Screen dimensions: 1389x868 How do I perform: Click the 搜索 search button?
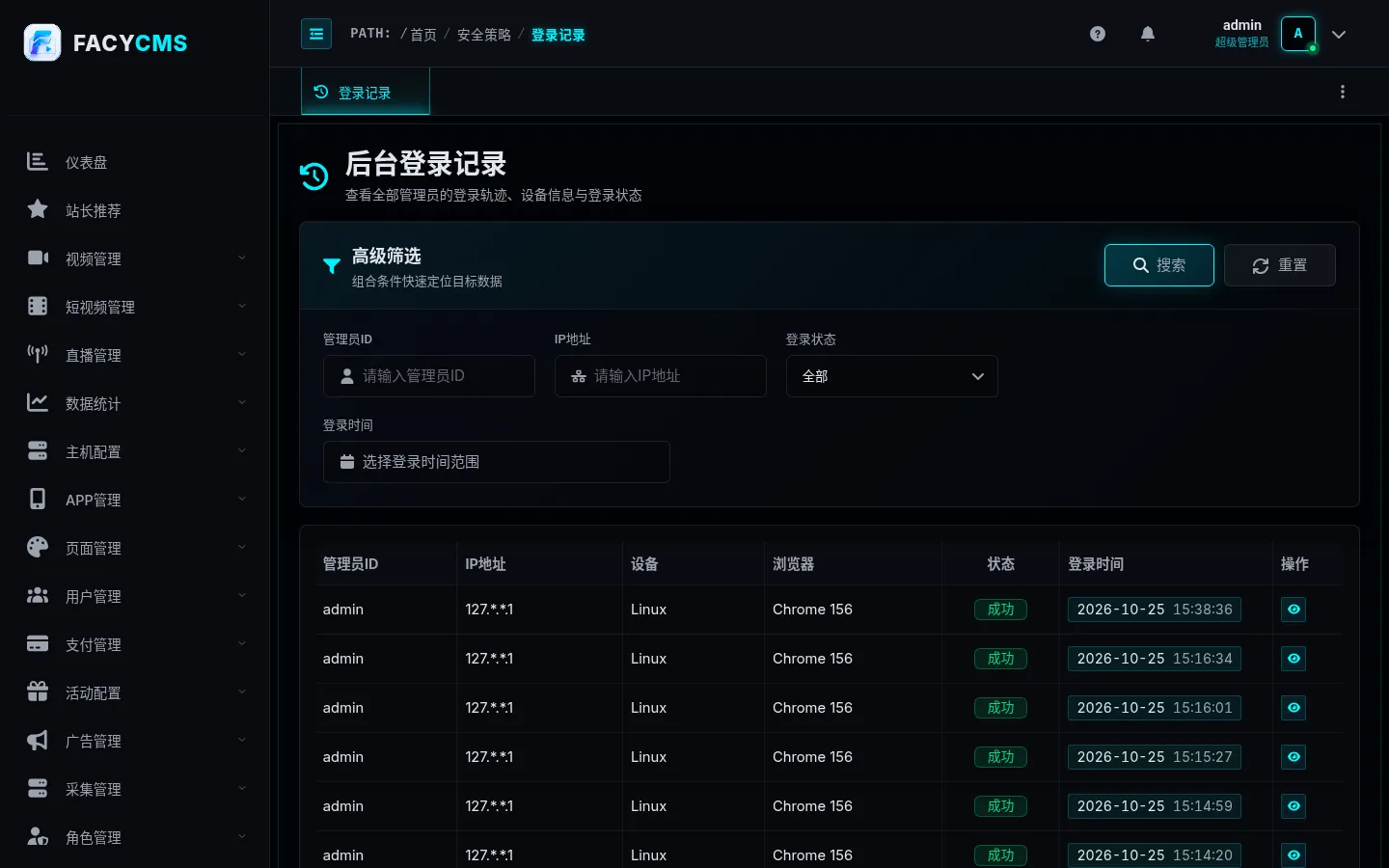(1159, 265)
